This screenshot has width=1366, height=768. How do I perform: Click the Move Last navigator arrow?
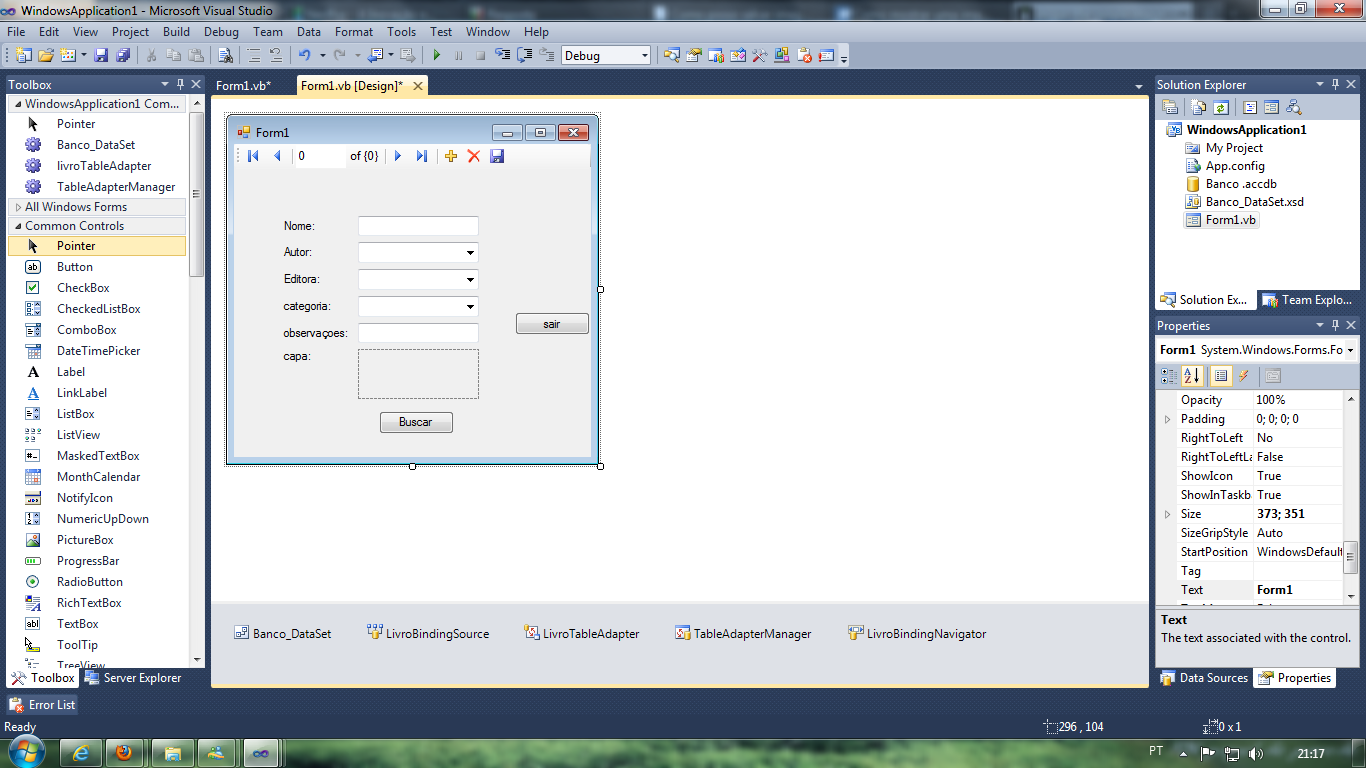click(421, 156)
